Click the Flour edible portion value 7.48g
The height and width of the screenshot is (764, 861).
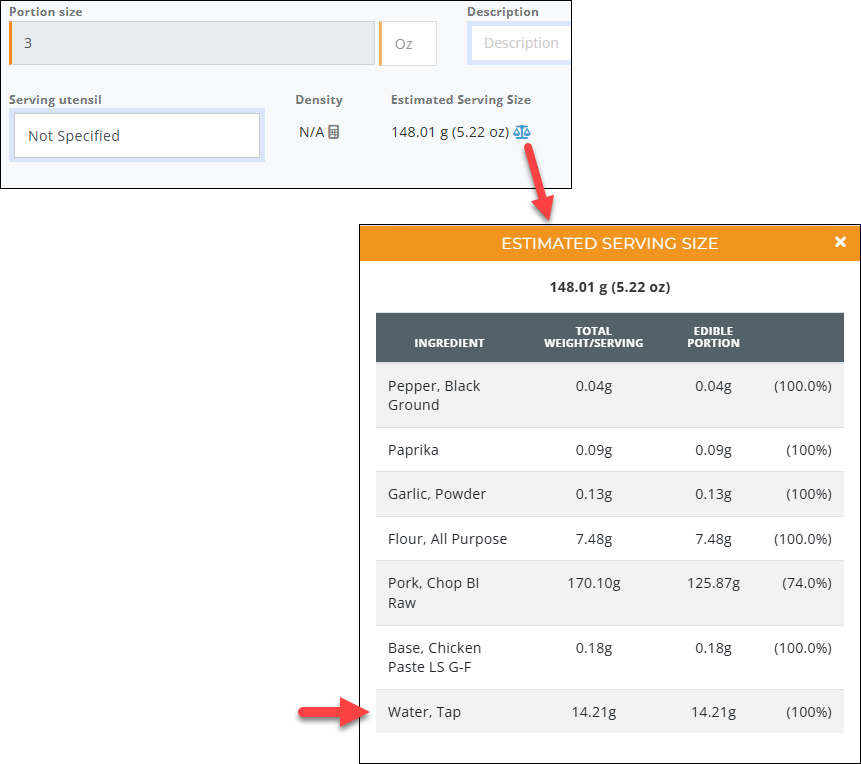(713, 539)
